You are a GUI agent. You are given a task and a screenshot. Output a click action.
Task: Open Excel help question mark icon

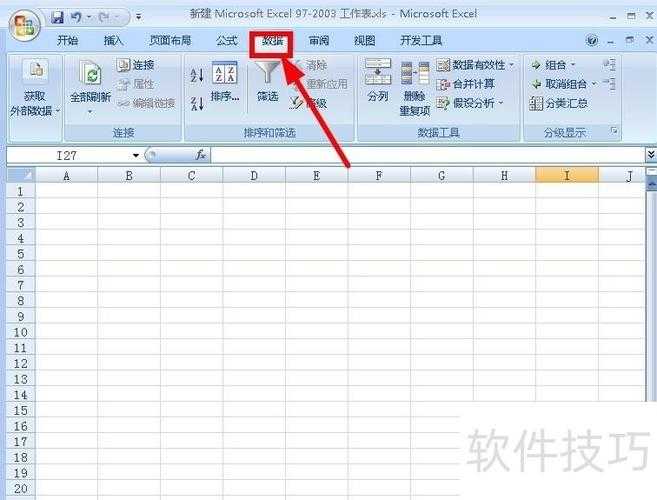[592, 40]
